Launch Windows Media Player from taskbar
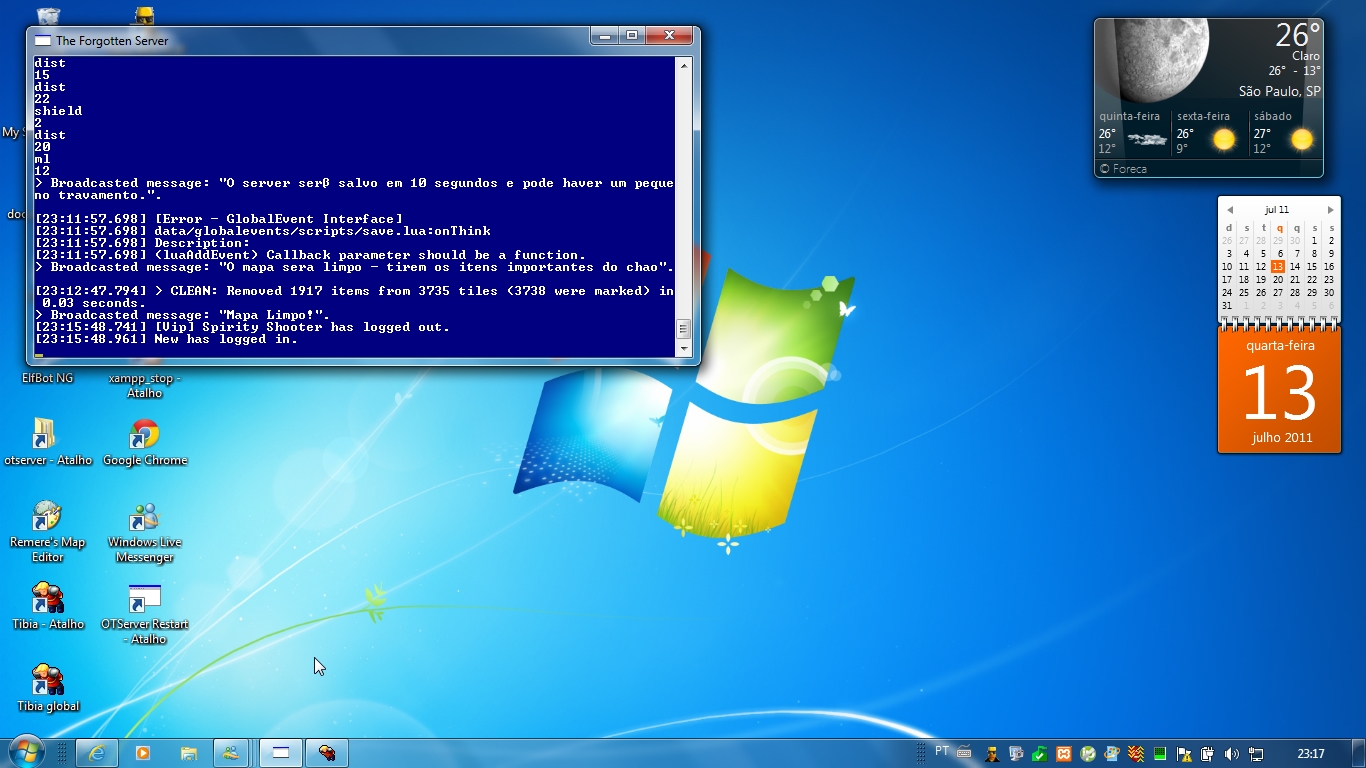This screenshot has height=768, width=1366. [142, 753]
